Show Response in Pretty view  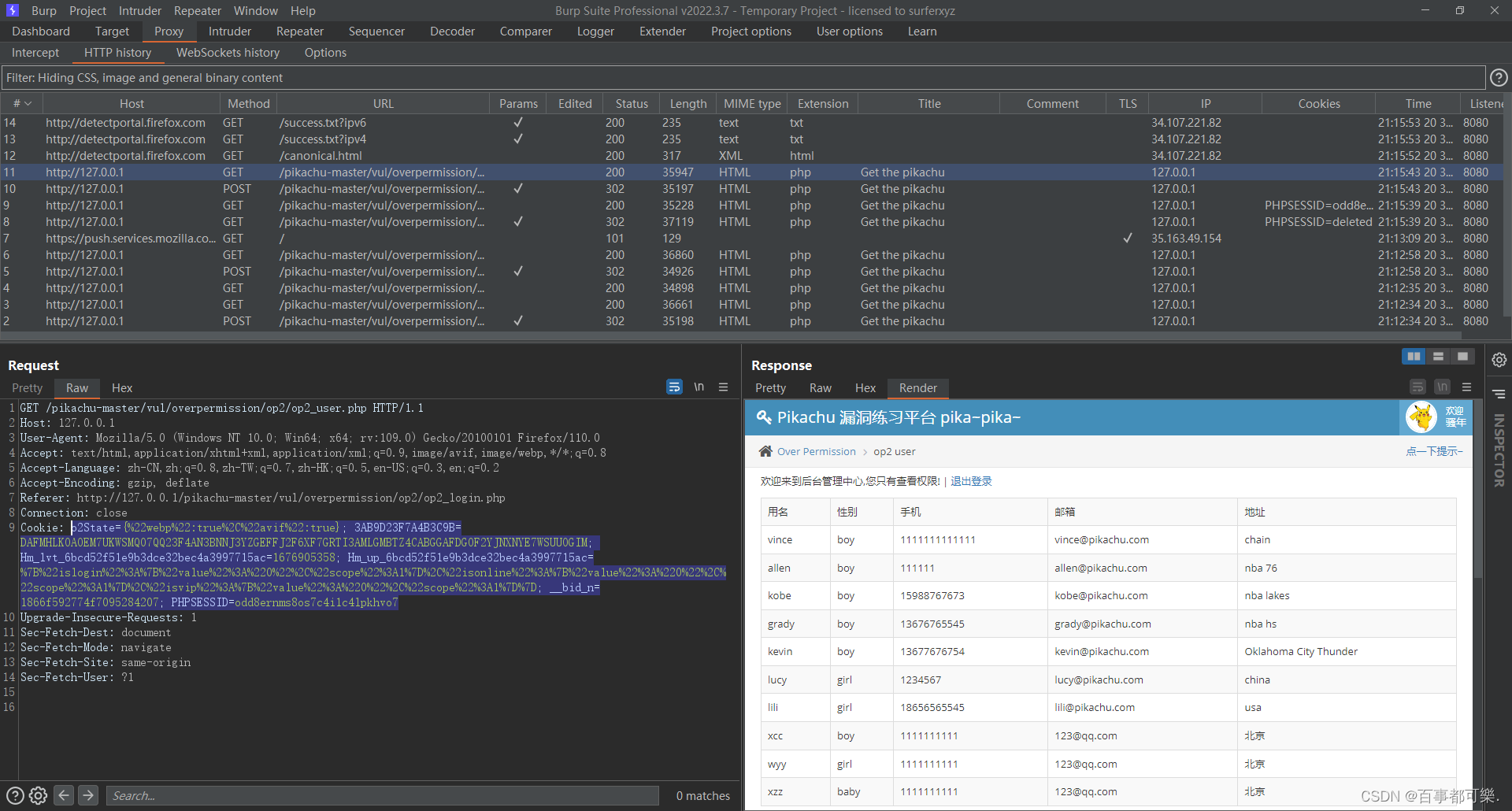[x=770, y=388]
